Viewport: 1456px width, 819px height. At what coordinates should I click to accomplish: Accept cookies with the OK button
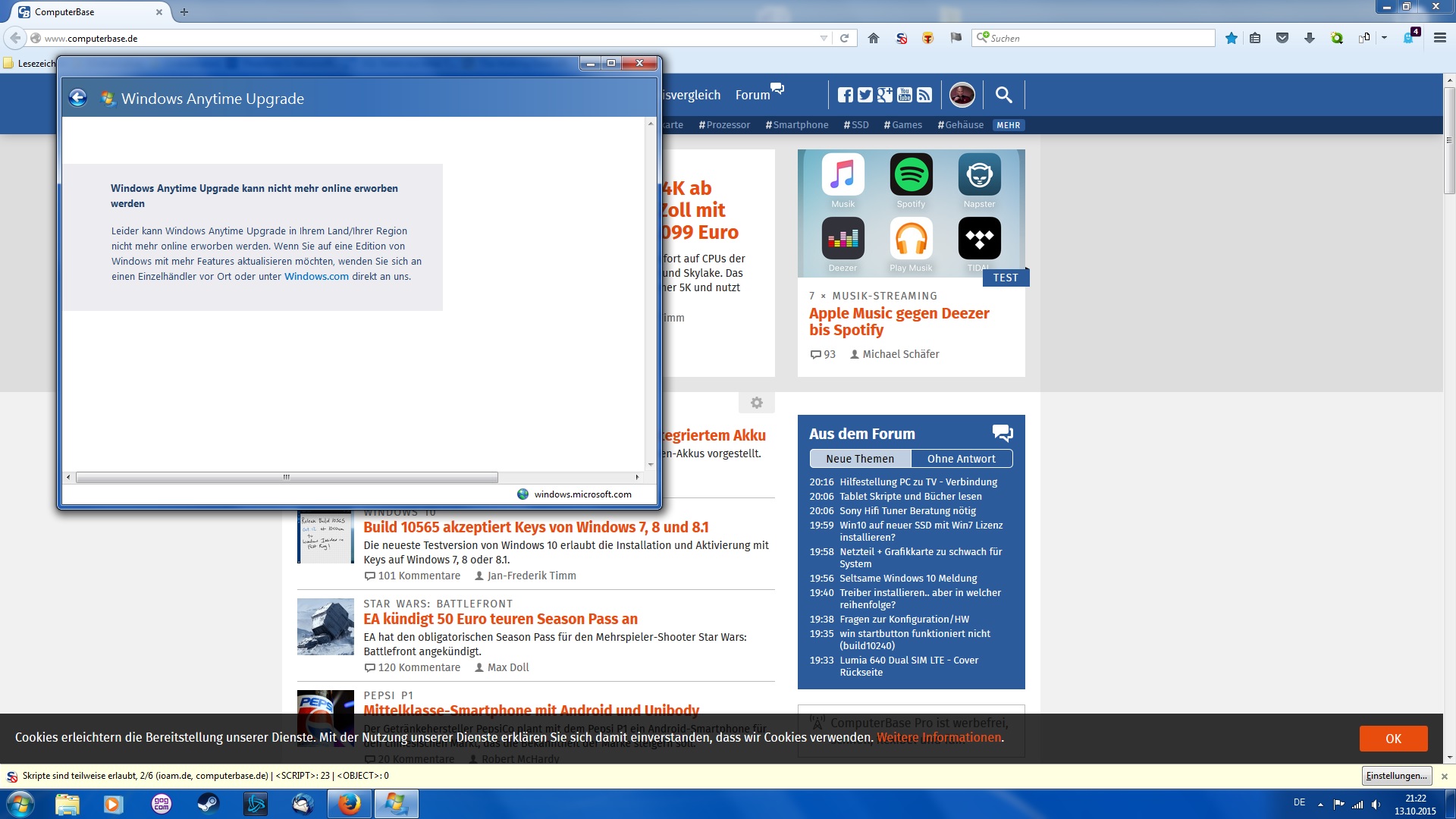coord(1393,739)
